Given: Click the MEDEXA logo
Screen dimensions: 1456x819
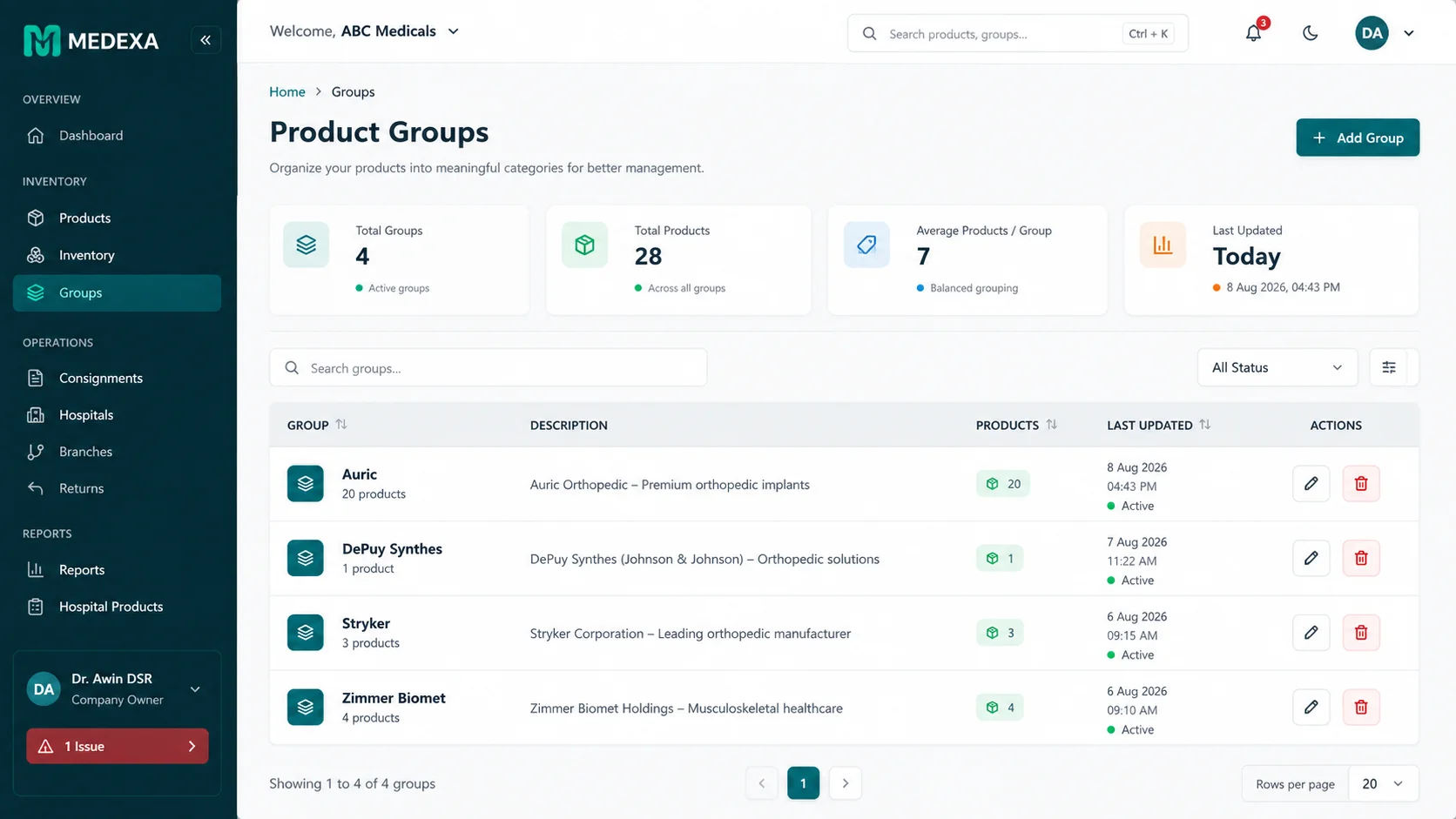Looking at the screenshot, I should point(91,40).
